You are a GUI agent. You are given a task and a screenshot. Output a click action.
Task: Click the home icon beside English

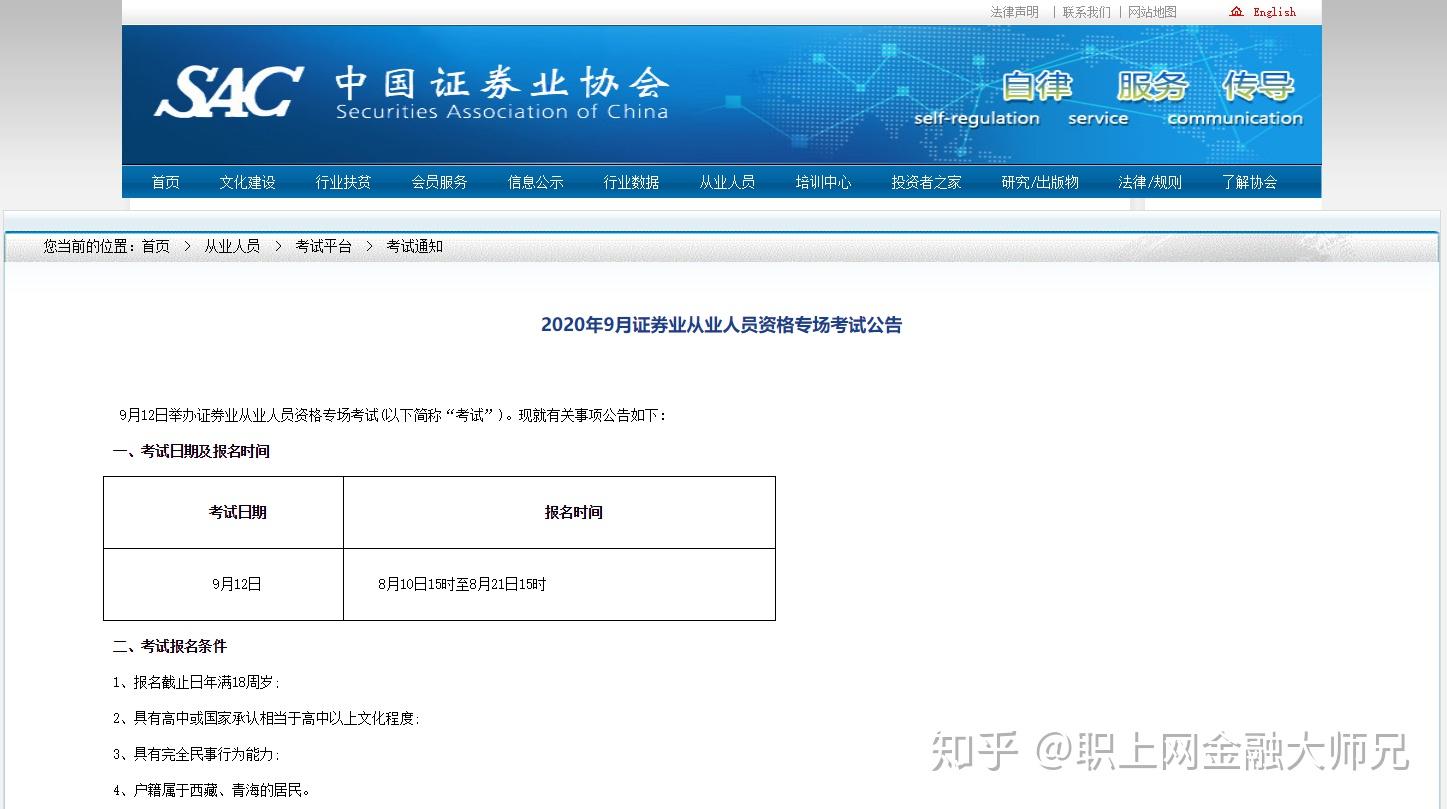pyautogui.click(x=1237, y=12)
